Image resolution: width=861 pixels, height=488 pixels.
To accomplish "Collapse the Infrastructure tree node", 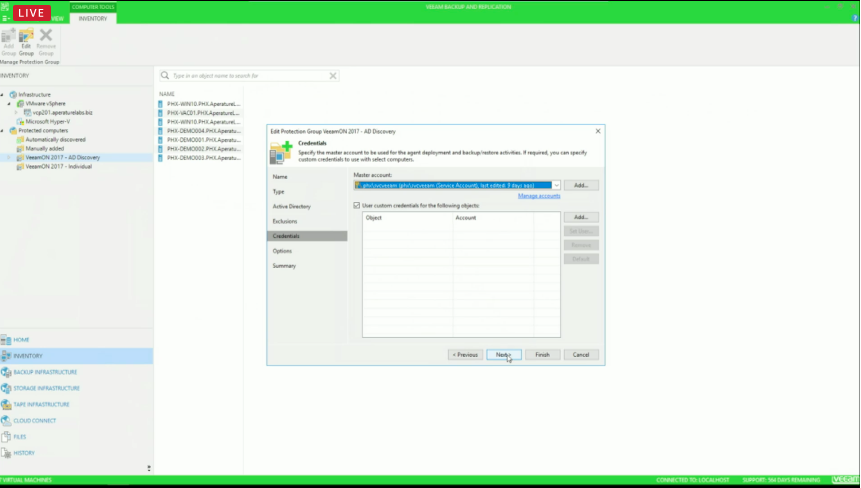I will point(4,95).
